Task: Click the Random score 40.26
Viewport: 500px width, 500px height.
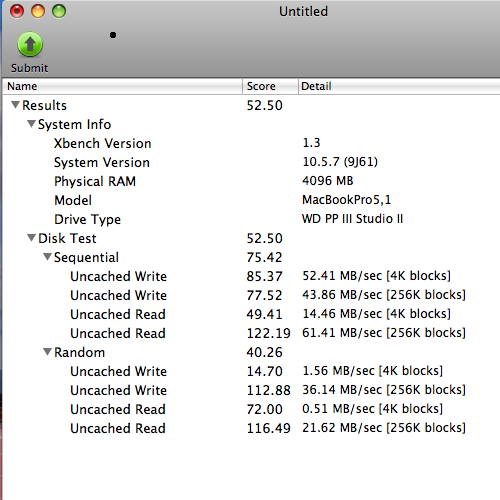Action: pos(264,352)
